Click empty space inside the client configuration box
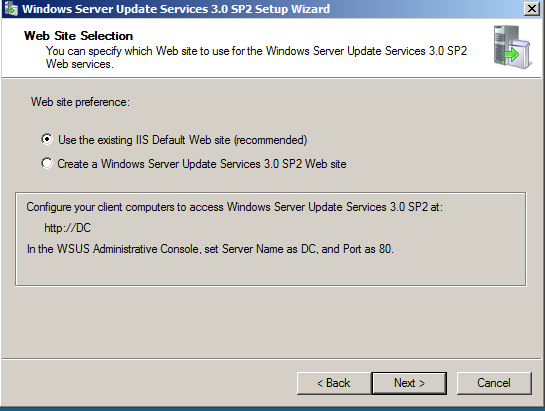The height and width of the screenshot is (411, 545). pos(271,271)
